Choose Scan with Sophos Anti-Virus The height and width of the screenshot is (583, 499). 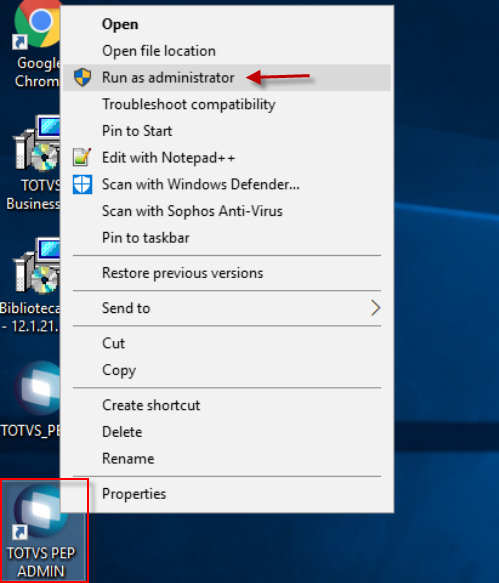tap(227, 211)
